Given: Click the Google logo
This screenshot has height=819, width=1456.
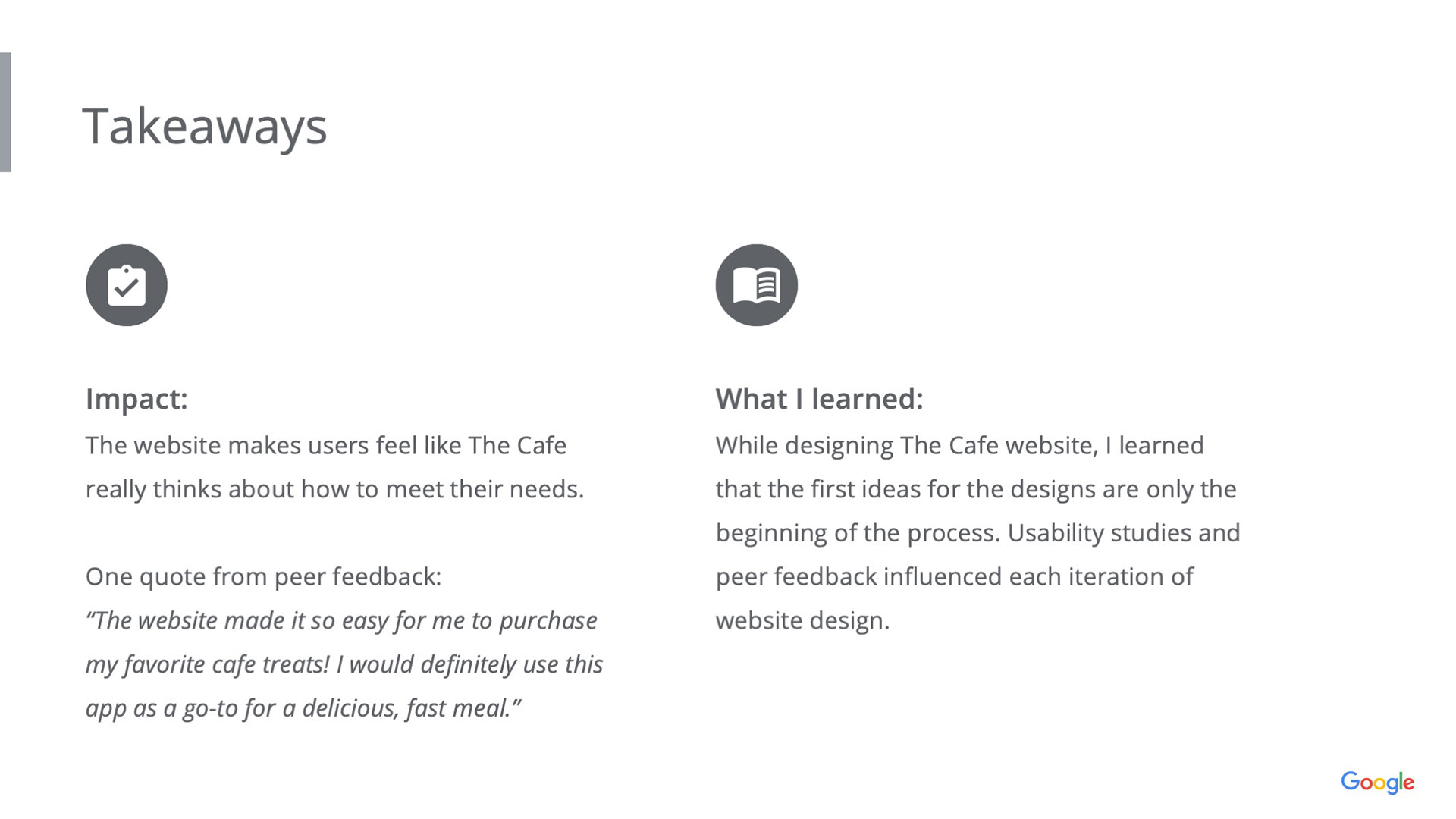Looking at the screenshot, I should pos(1377,782).
